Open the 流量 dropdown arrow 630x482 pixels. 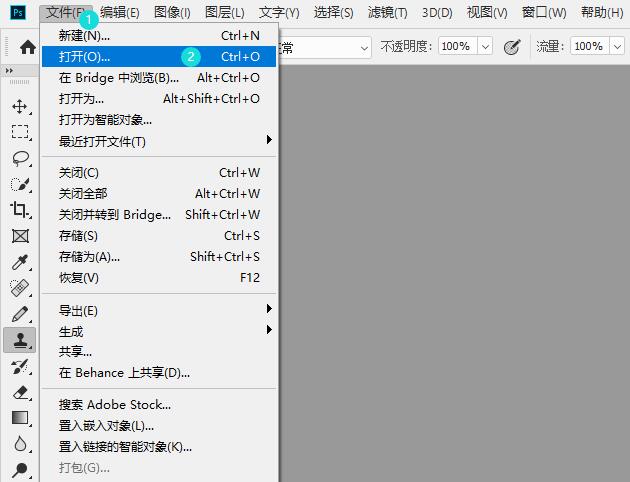pyautogui.click(x=618, y=47)
